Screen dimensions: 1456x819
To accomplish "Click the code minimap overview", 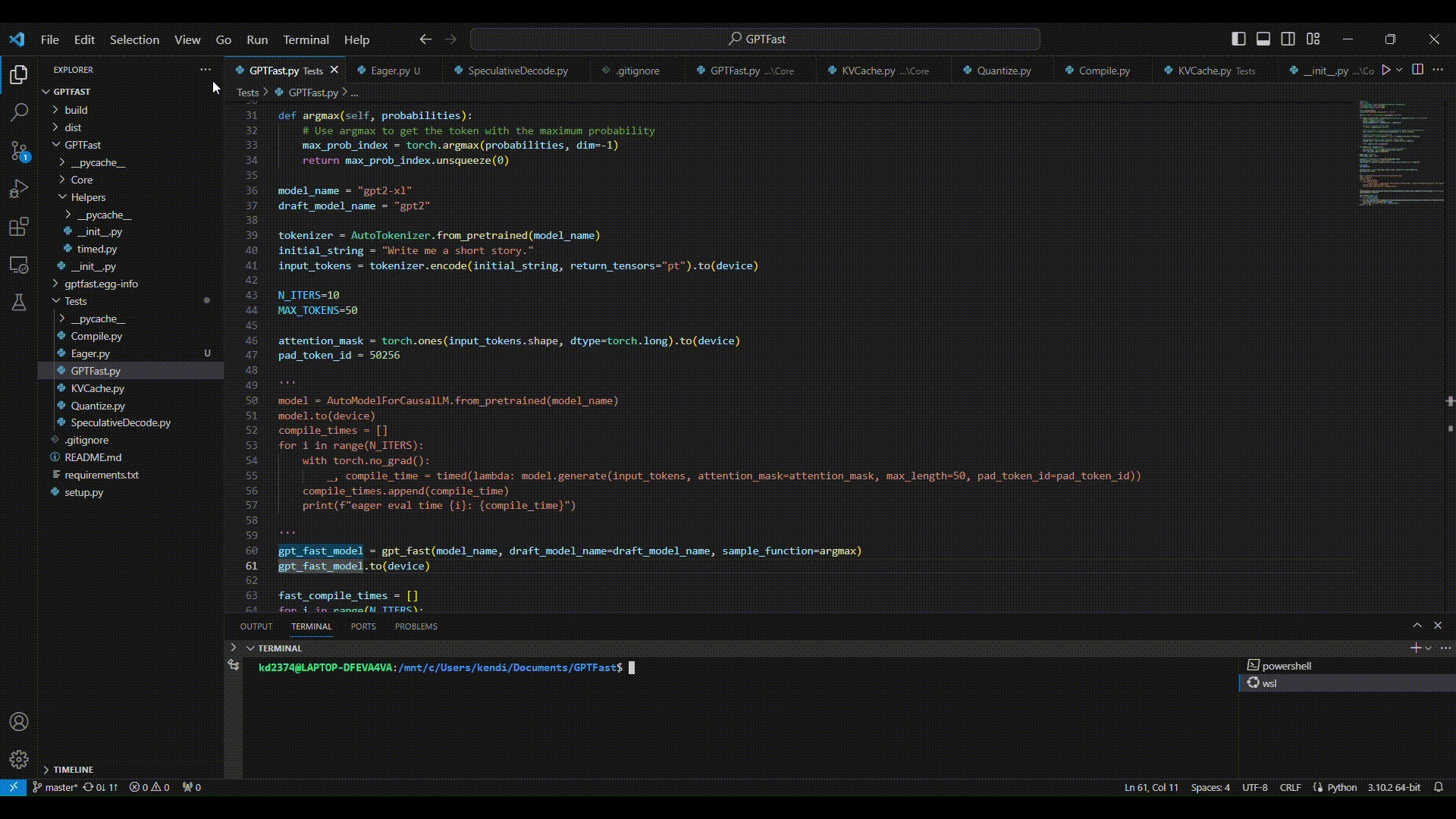I will (x=1401, y=153).
